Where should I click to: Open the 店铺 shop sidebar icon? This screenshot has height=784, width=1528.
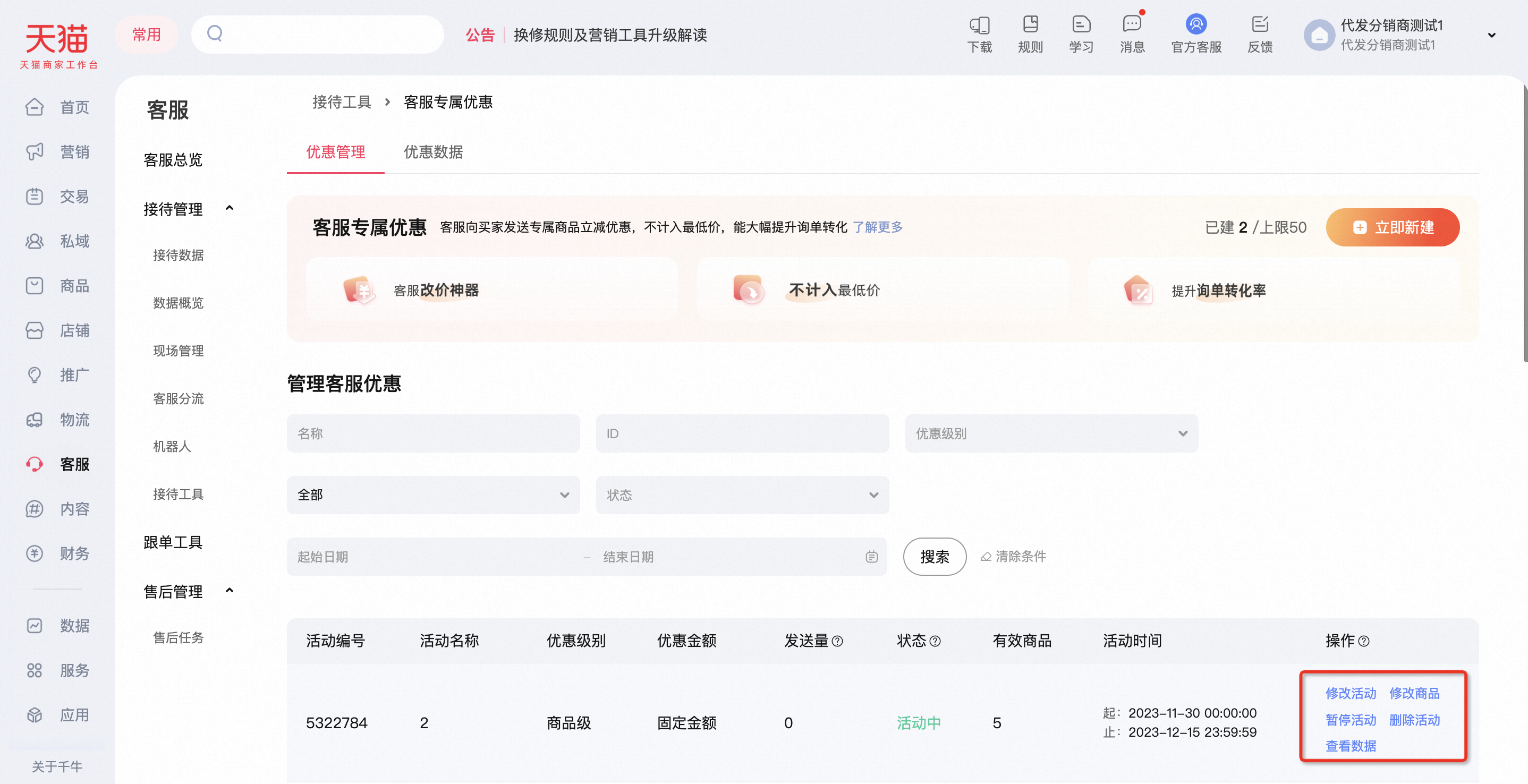pos(35,330)
